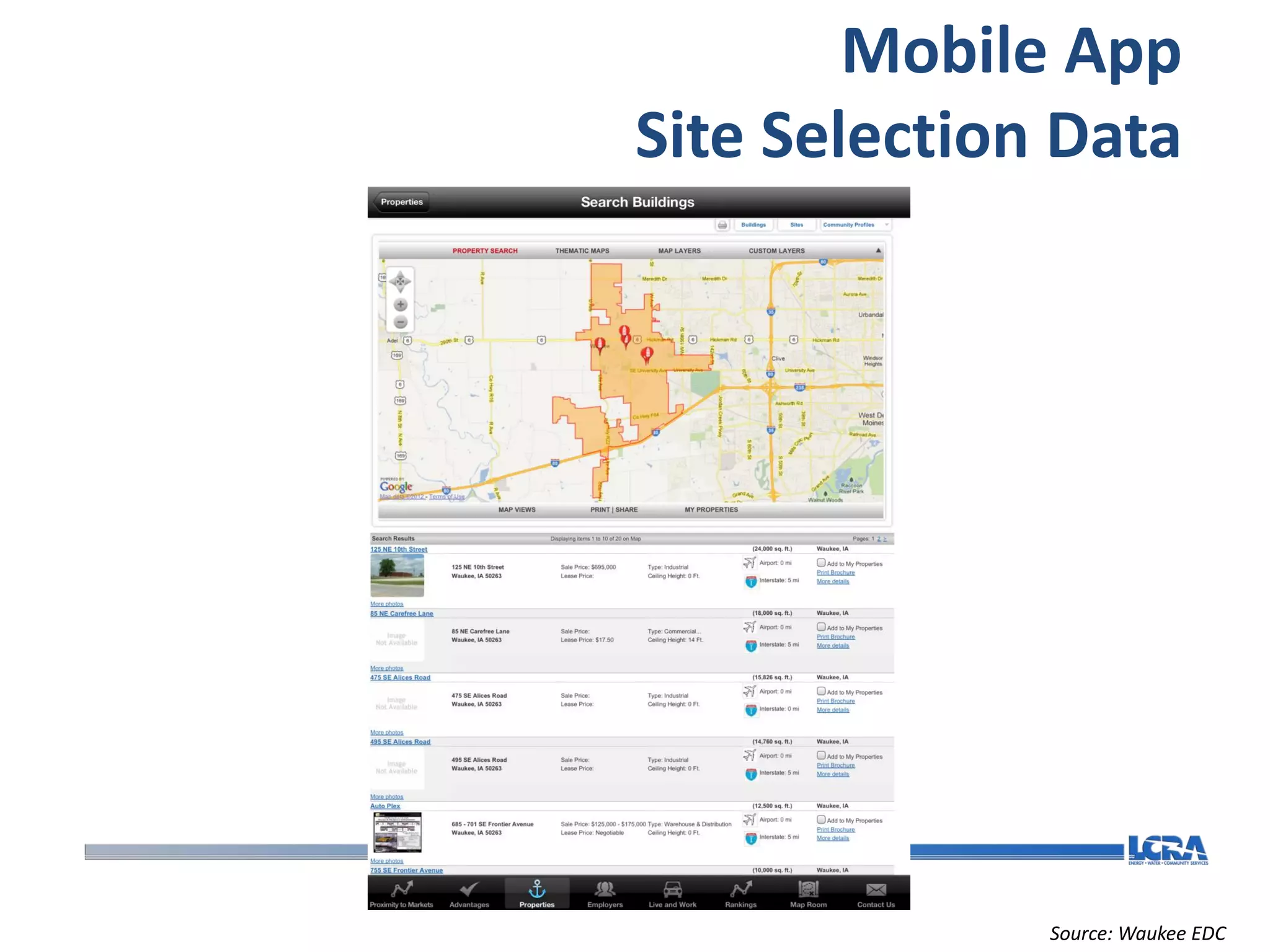This screenshot has height=952, width=1270.
Task: Click airport icon for 85 NE Carefree Lane
Action: coord(750,627)
